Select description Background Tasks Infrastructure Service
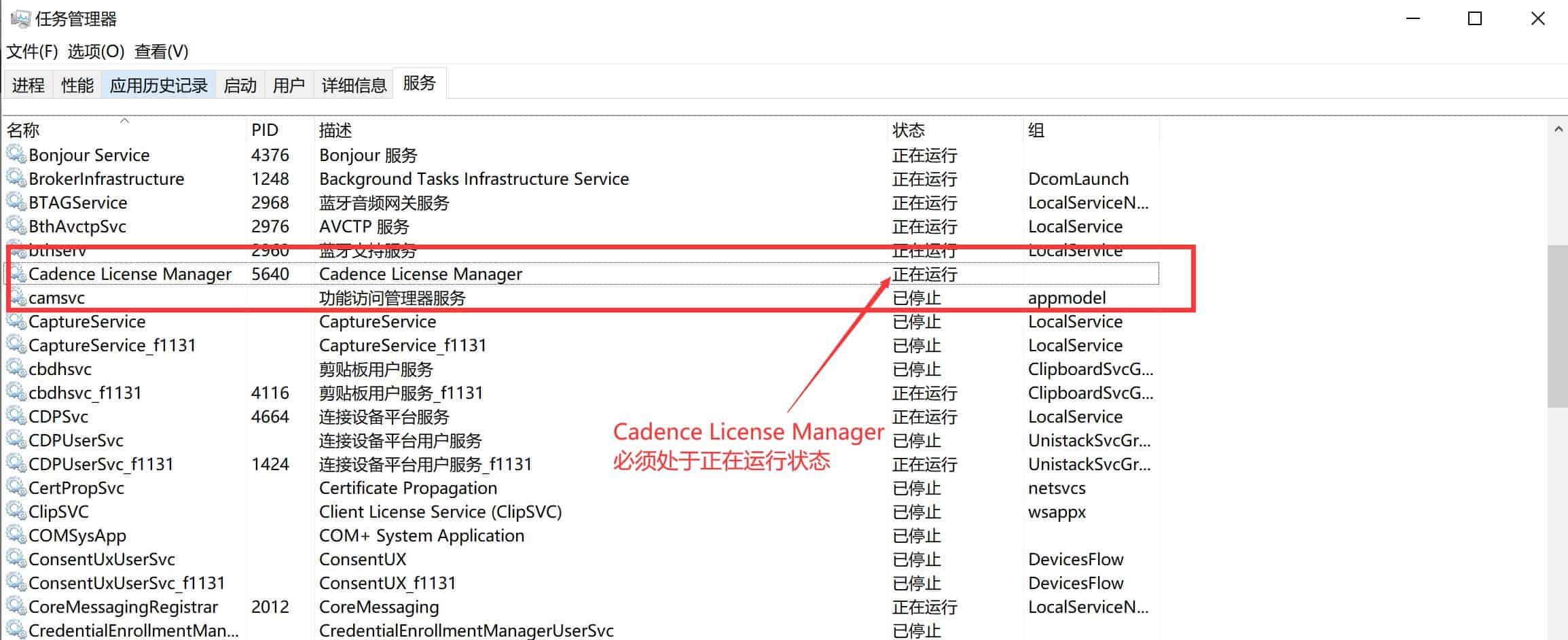The height and width of the screenshot is (640, 1568). [474, 179]
